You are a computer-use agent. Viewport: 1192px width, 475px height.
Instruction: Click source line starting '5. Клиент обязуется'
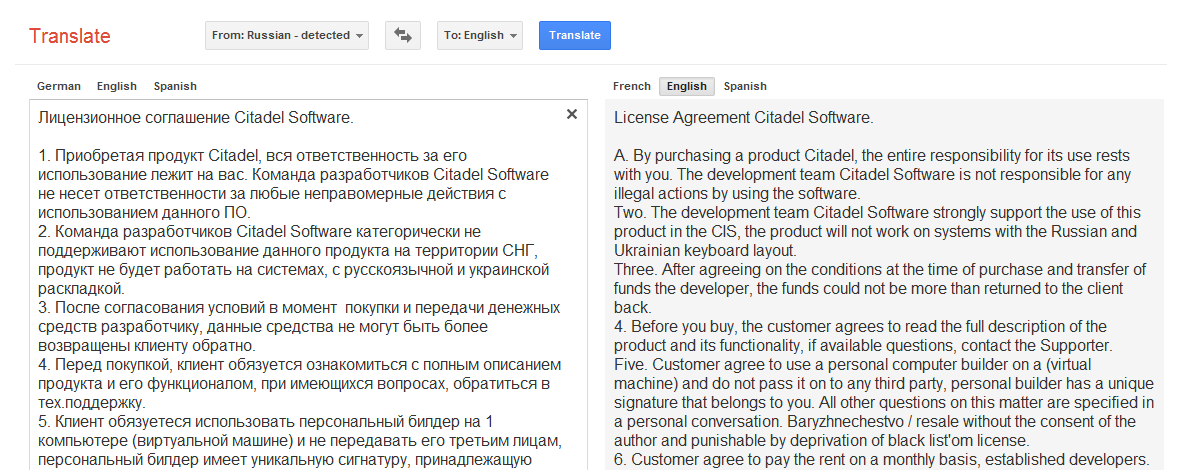[x=266, y=422]
